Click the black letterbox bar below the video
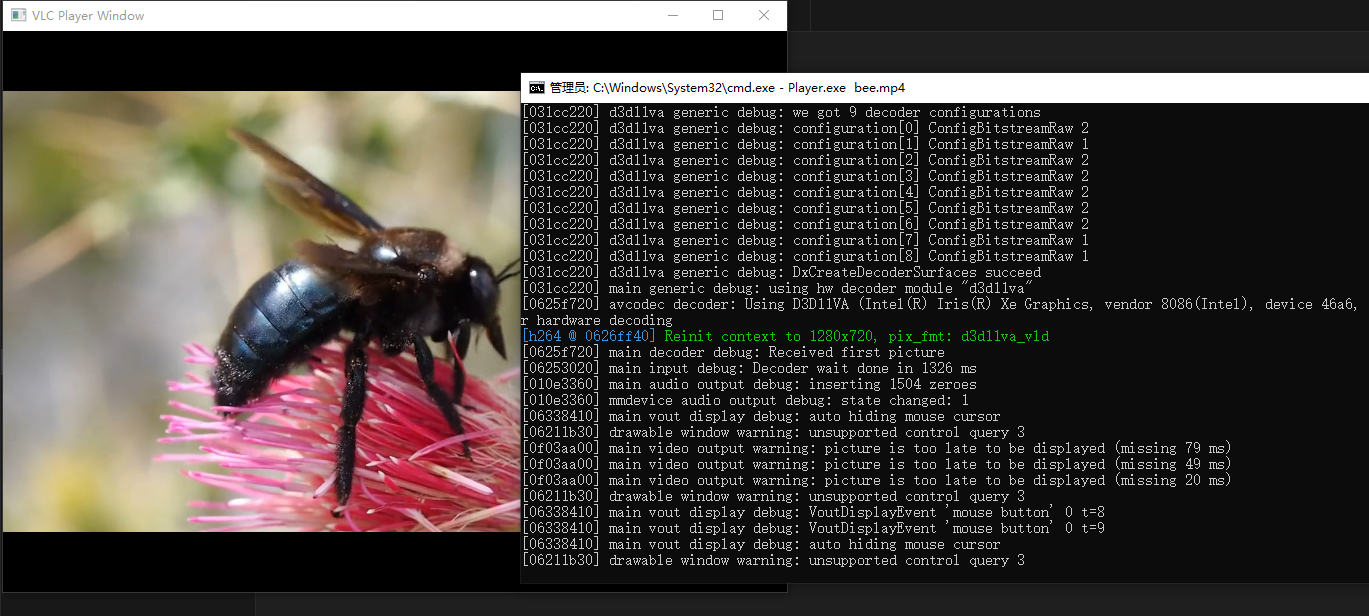The image size is (1369, 616). [x=260, y=560]
